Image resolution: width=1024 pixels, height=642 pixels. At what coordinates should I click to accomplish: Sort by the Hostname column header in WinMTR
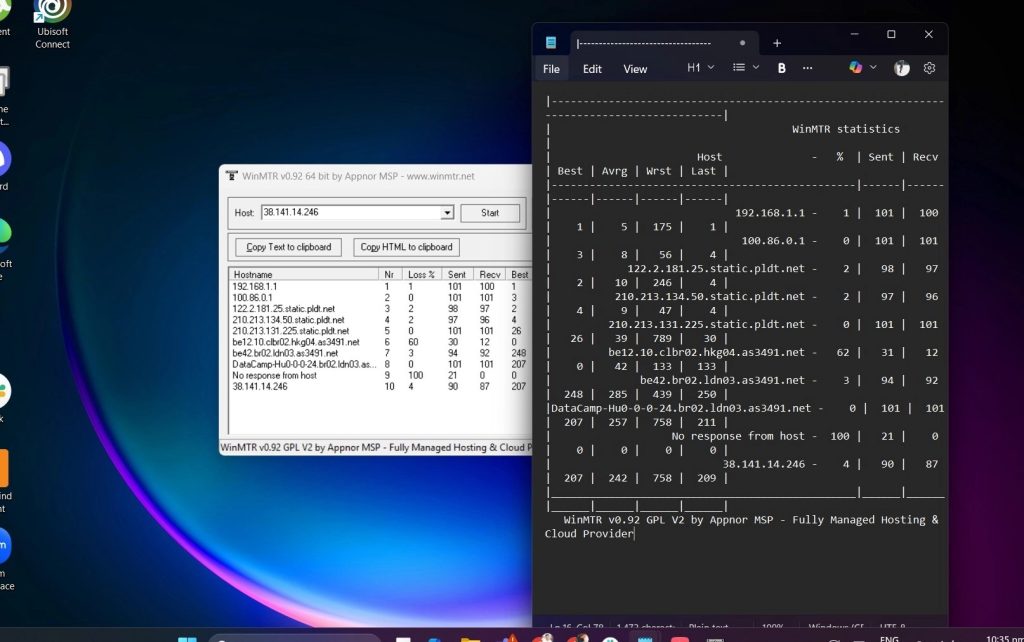[x=304, y=274]
